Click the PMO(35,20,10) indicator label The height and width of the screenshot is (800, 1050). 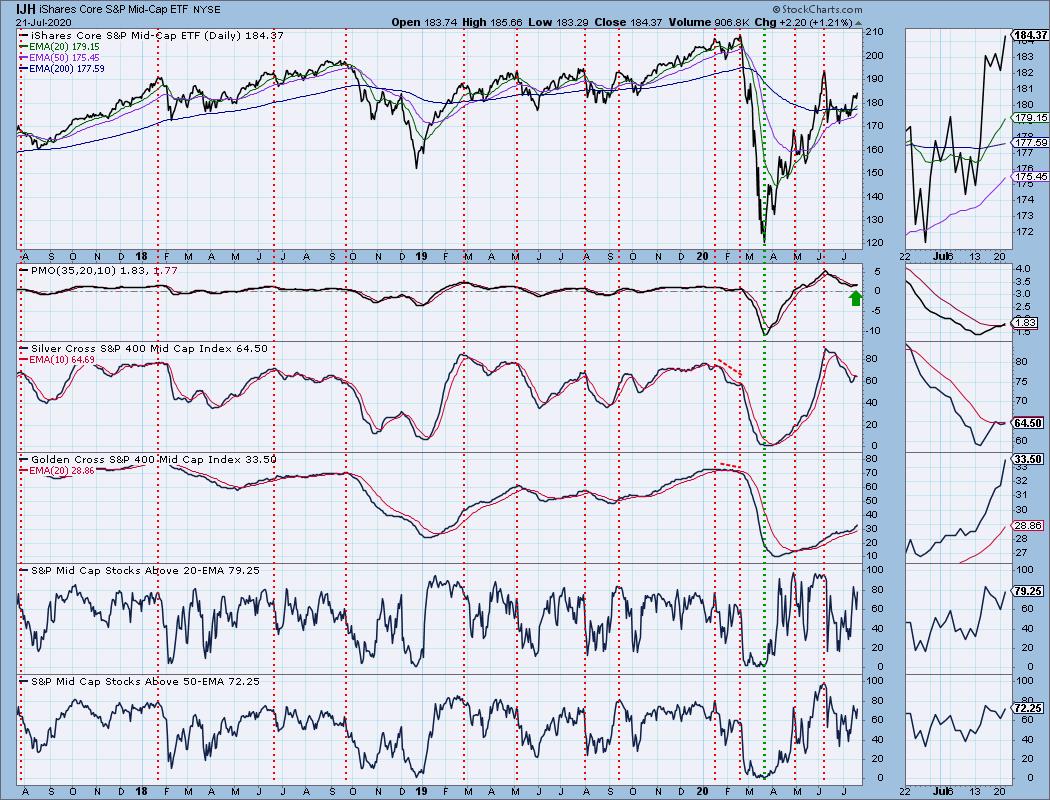[x=98, y=270]
